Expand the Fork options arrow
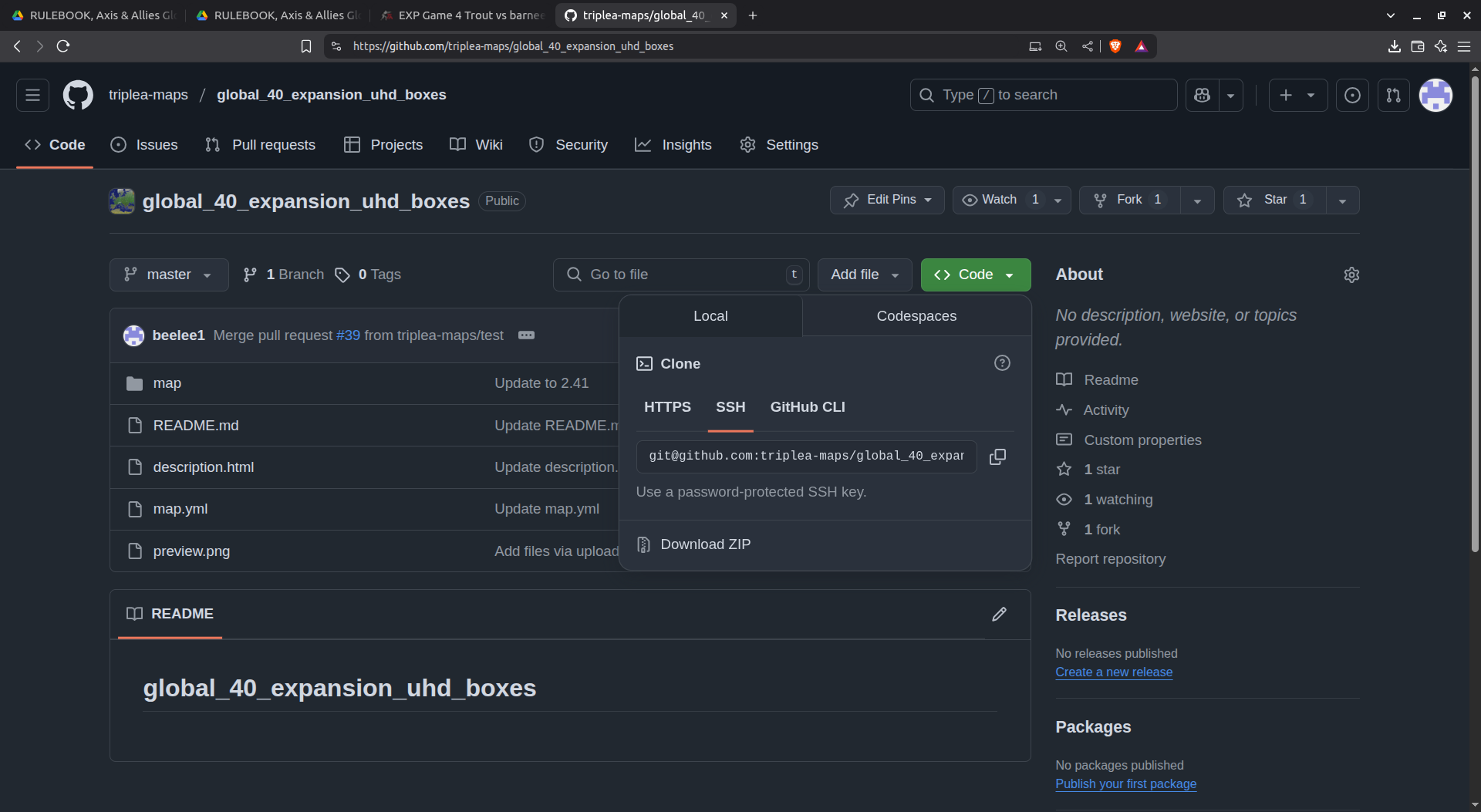1481x812 pixels. pos(1197,200)
